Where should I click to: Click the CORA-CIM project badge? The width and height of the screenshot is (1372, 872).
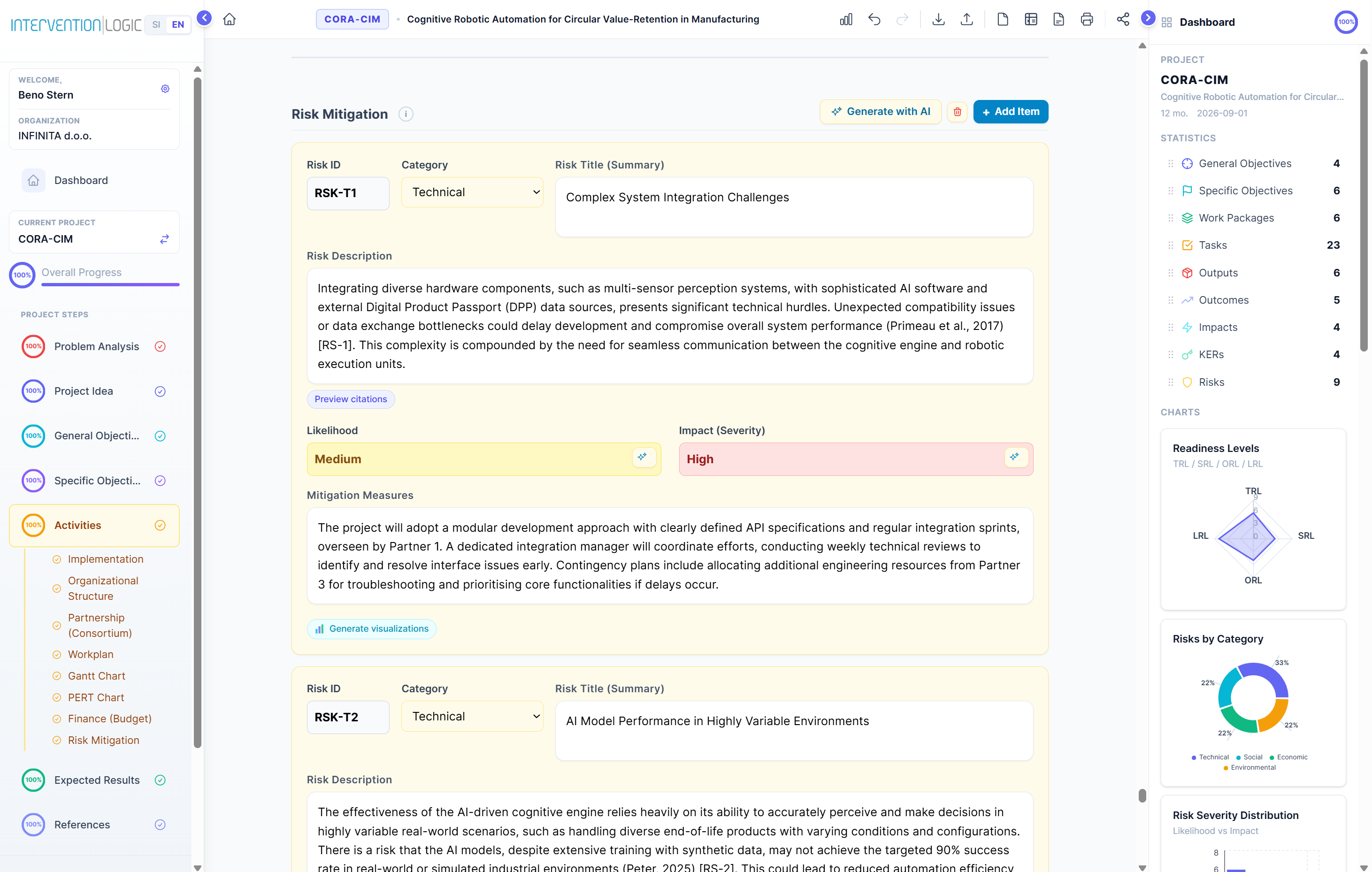352,19
